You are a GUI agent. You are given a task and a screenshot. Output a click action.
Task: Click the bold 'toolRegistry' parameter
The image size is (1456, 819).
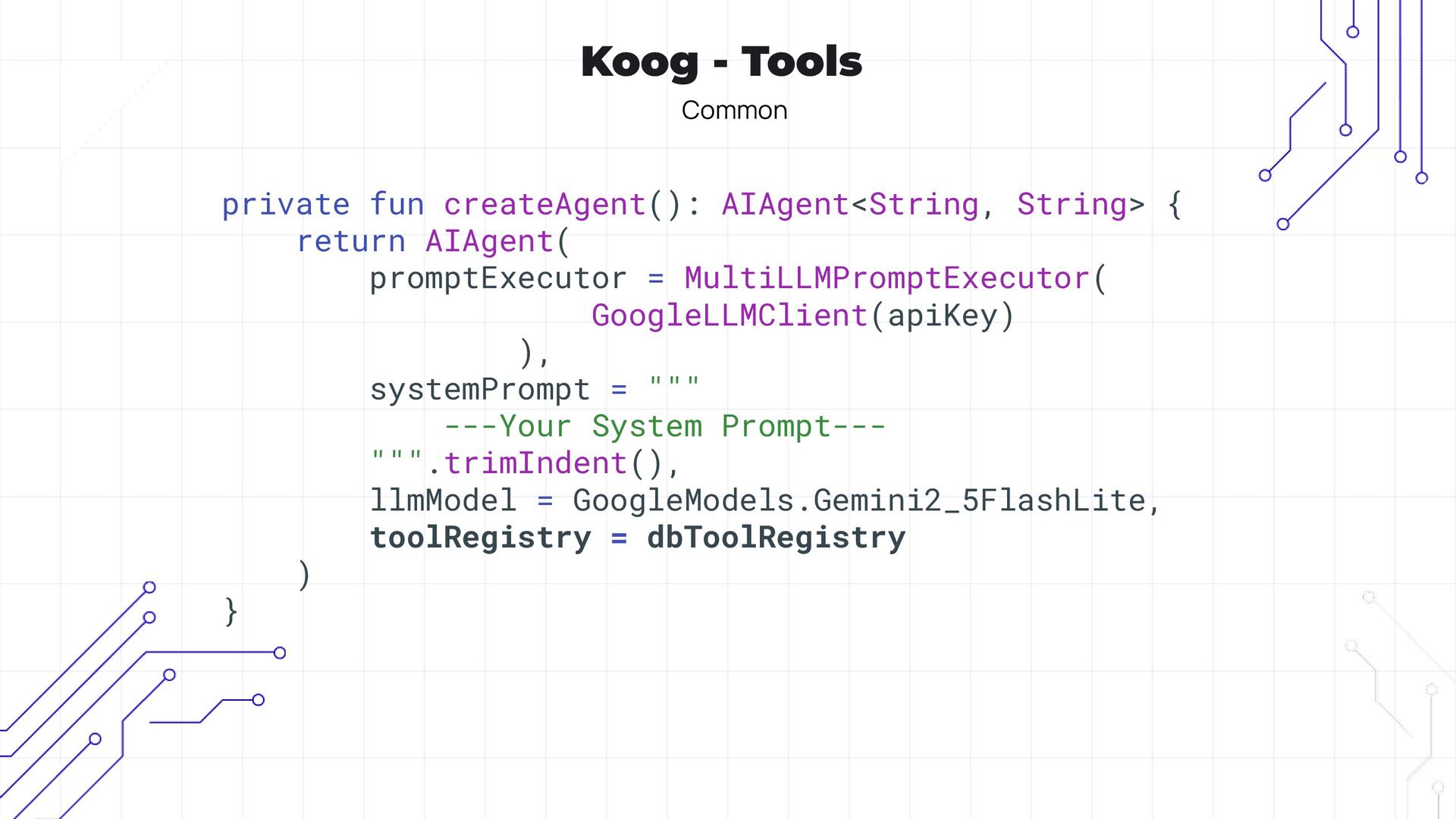click(x=480, y=538)
